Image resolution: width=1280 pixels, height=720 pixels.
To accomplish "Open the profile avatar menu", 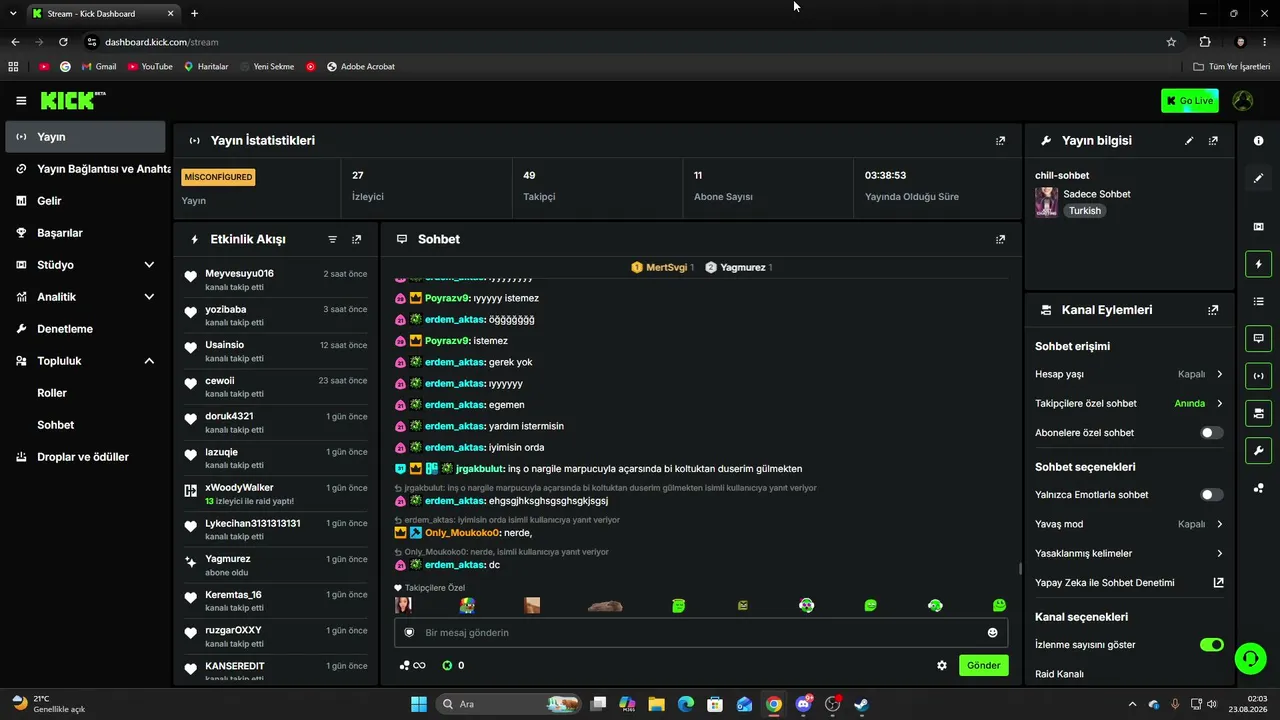I will [x=1243, y=101].
